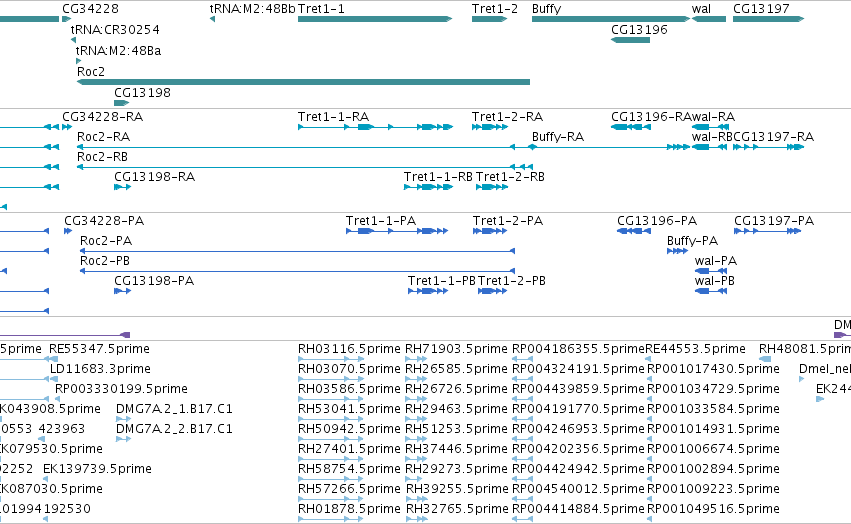Click the Tret1-2-PB protein label
Viewport: 851px width, 524px height.
point(512,281)
